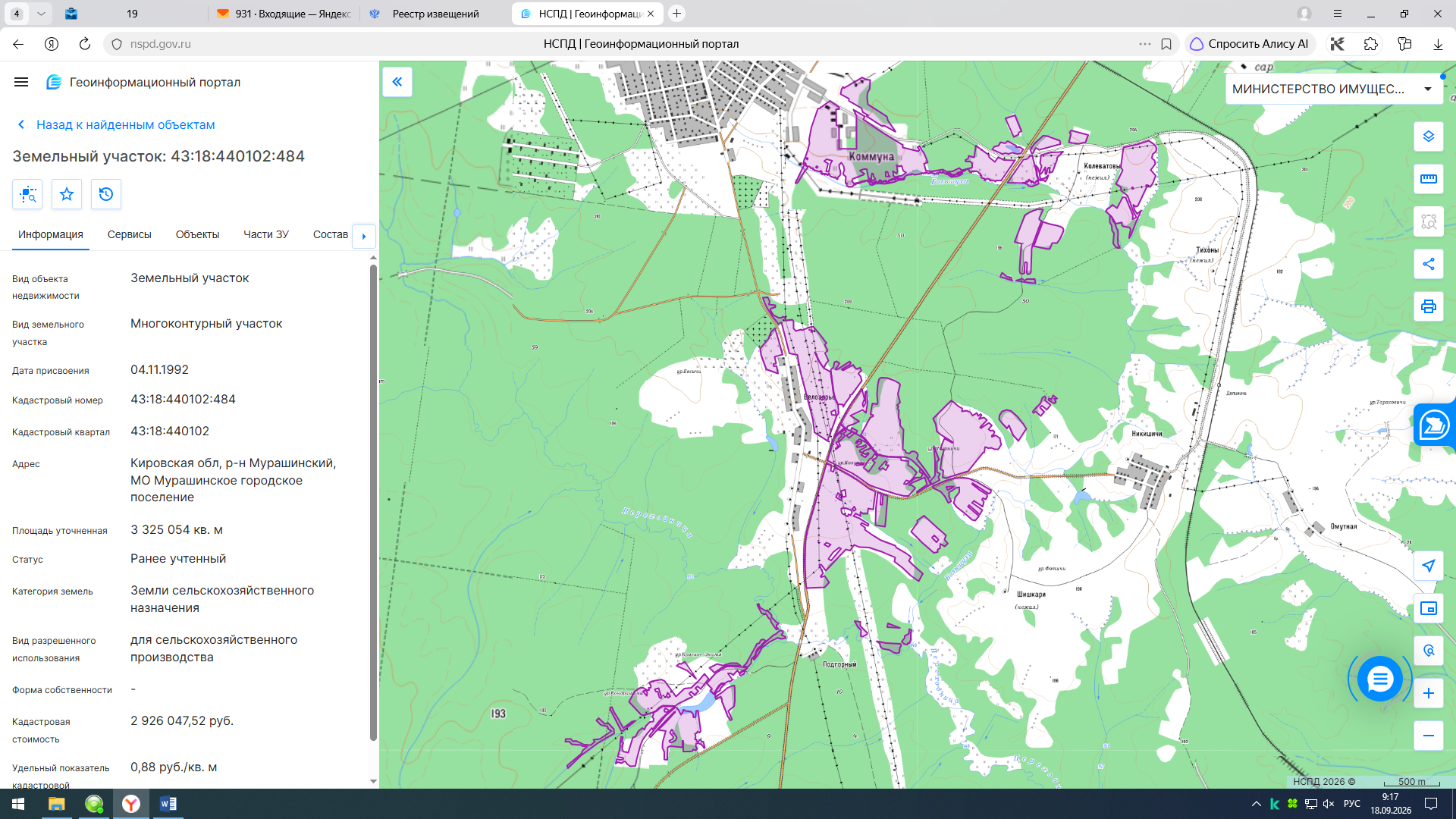Image resolution: width=1456 pixels, height=819 pixels.
Task: Print the map with printer icon
Action: (1429, 306)
